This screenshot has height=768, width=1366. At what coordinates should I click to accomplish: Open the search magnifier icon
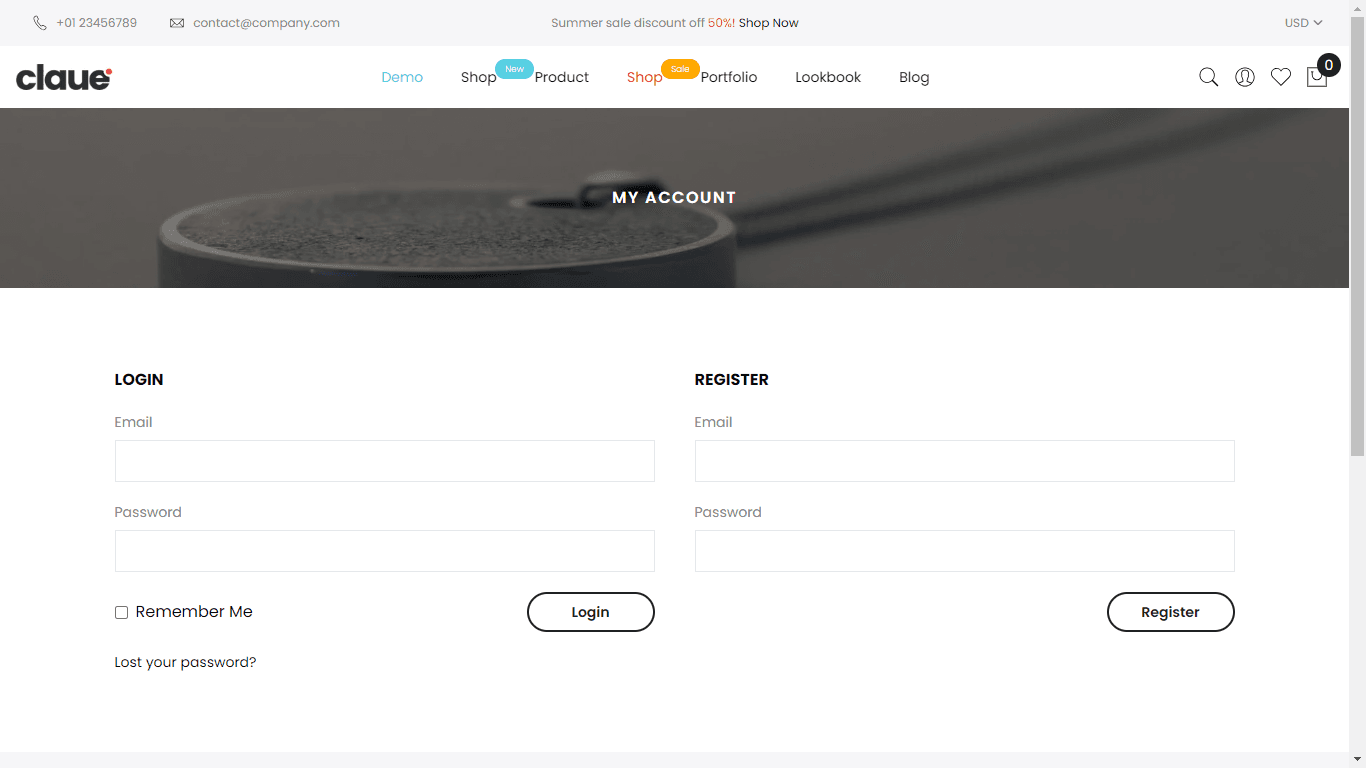(x=1208, y=77)
